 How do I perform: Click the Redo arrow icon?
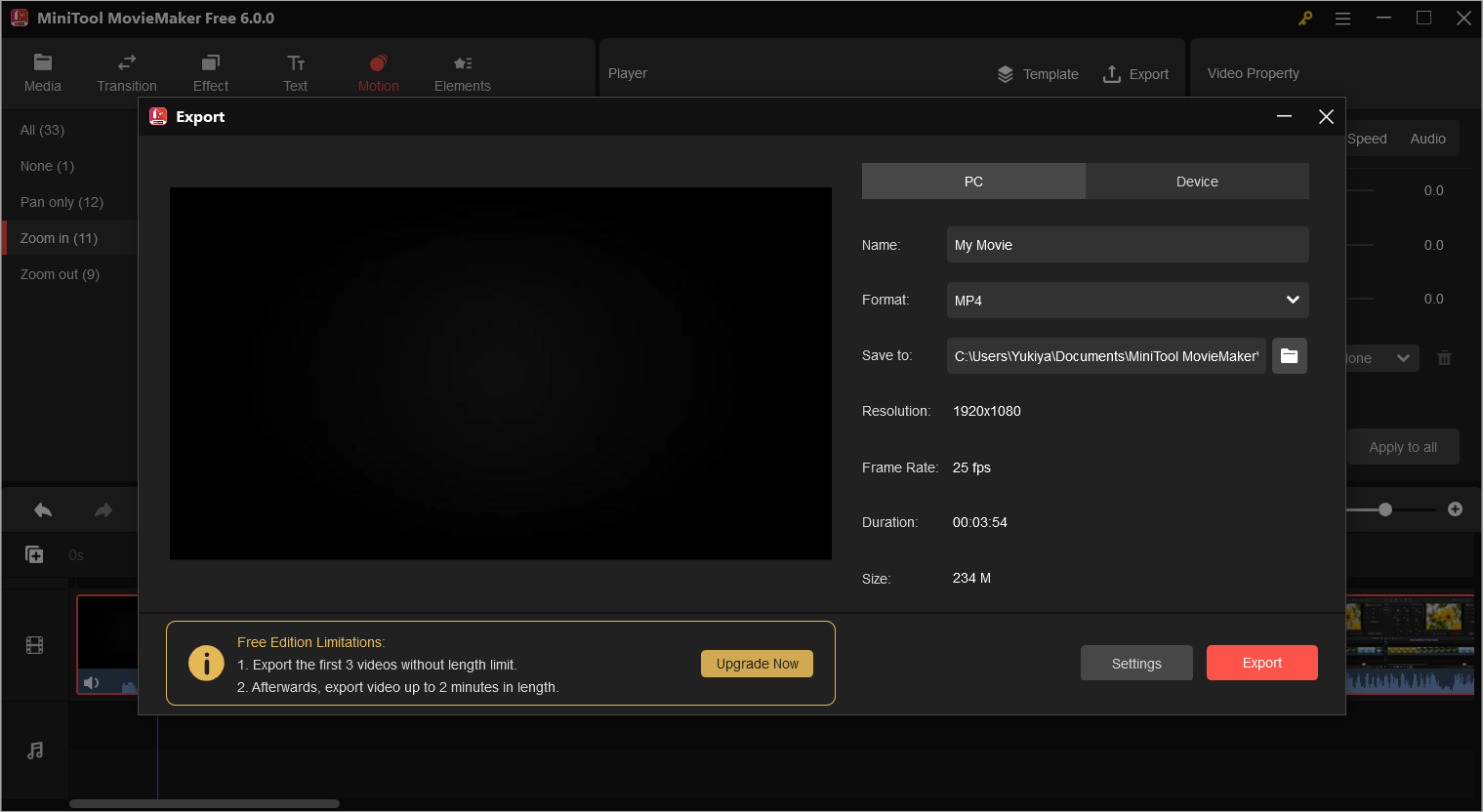tap(103, 510)
